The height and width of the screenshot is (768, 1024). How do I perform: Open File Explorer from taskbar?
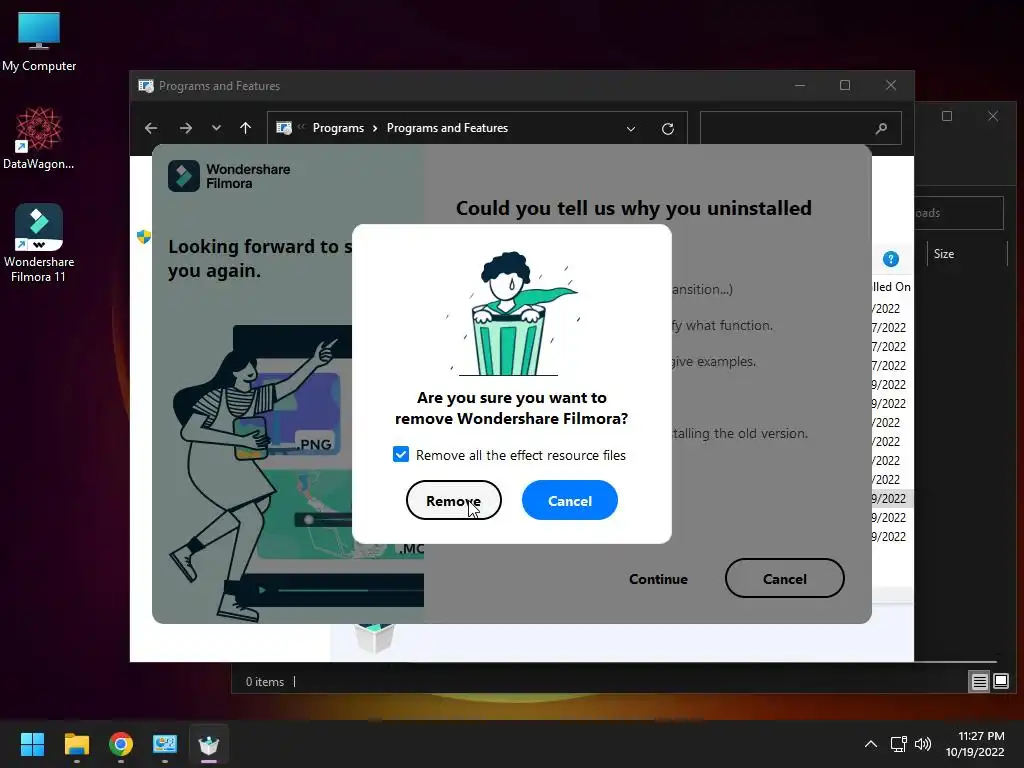tap(76, 744)
